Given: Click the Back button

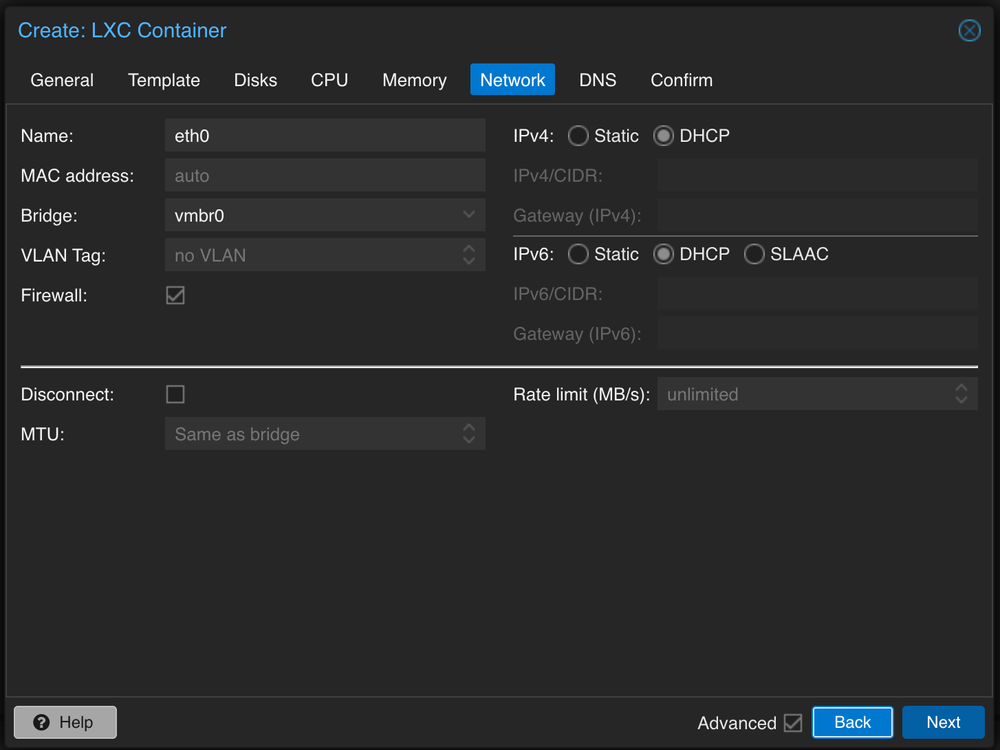Looking at the screenshot, I should pyautogui.click(x=852, y=722).
